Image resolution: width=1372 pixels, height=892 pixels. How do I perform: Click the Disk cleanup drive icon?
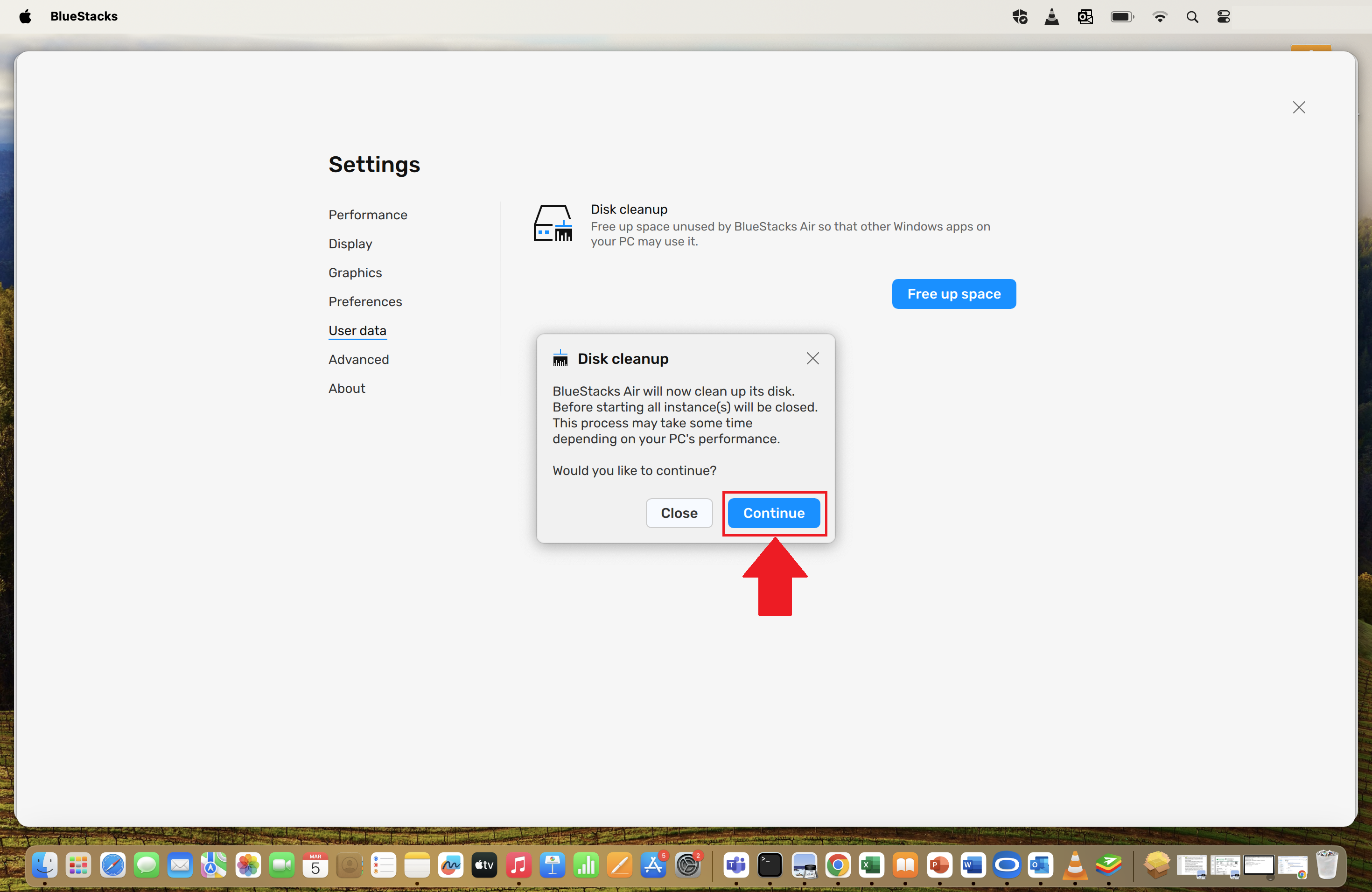pos(553,223)
